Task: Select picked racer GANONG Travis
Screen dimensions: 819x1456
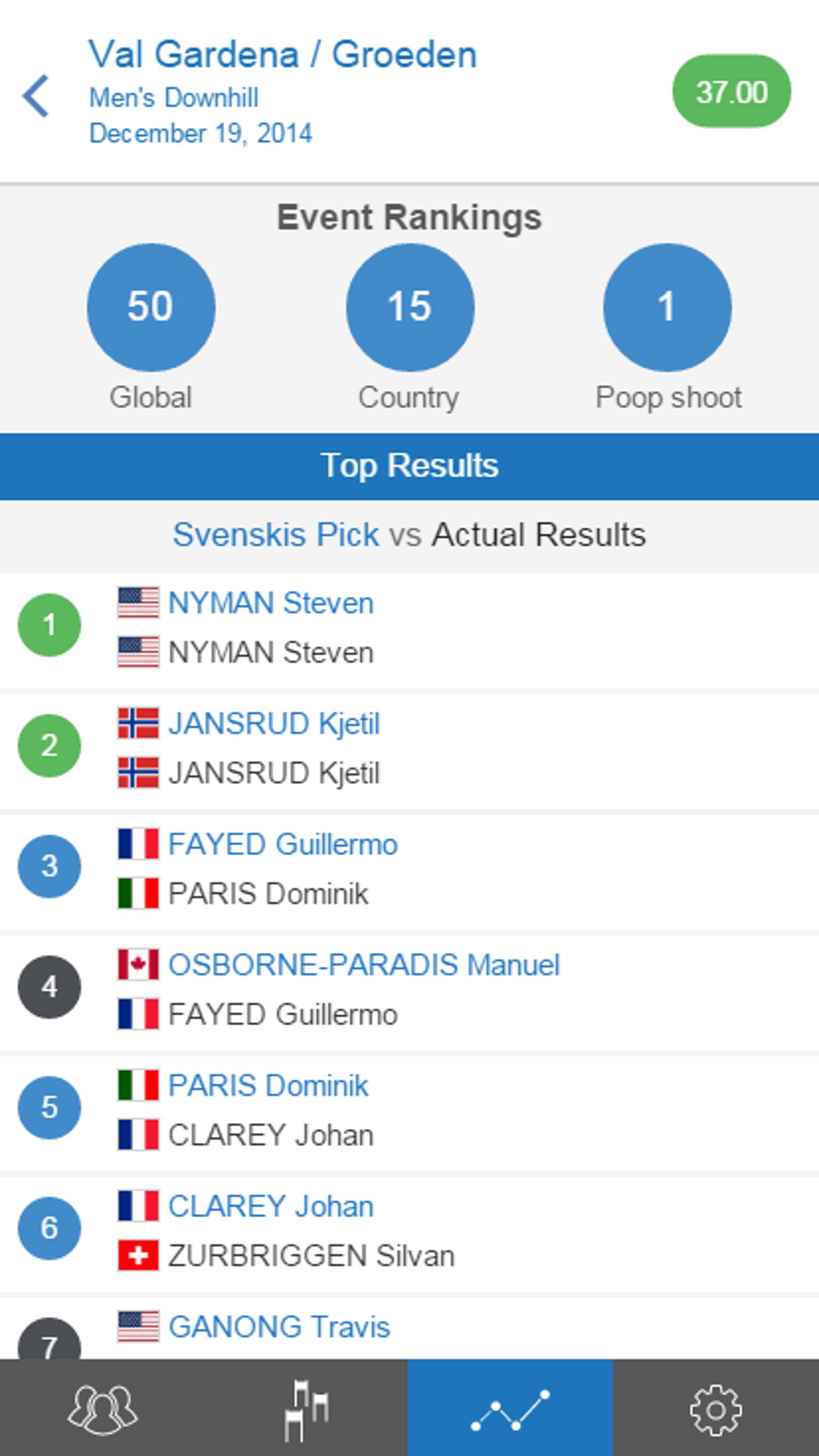Action: pos(279,1327)
